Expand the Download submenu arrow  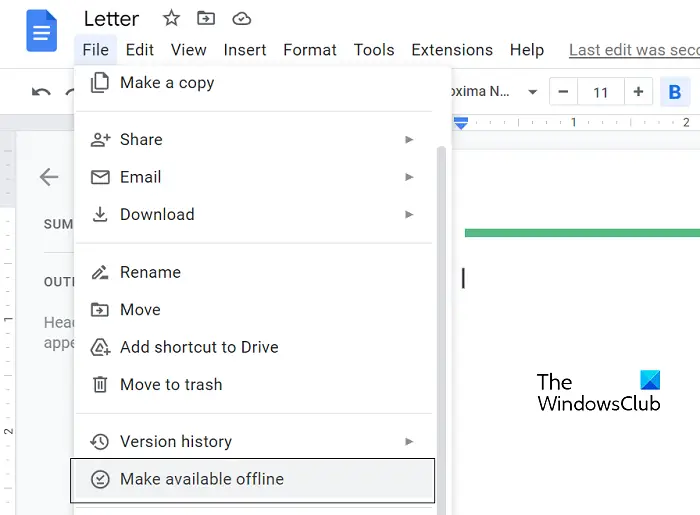[408, 215]
